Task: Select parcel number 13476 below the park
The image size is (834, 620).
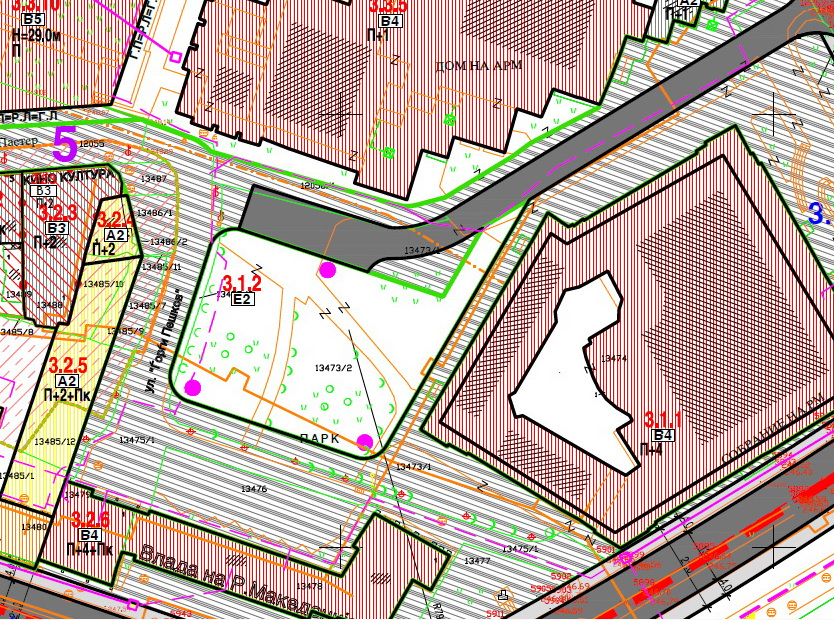Action: [254, 488]
